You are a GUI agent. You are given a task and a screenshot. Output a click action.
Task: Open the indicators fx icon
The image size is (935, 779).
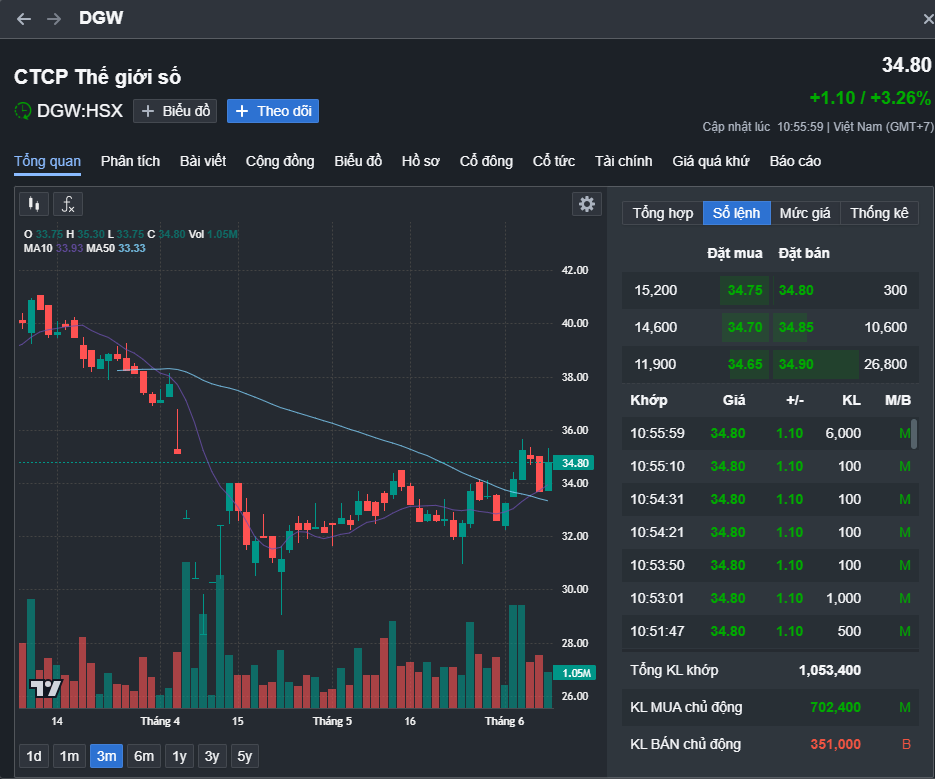click(68, 205)
